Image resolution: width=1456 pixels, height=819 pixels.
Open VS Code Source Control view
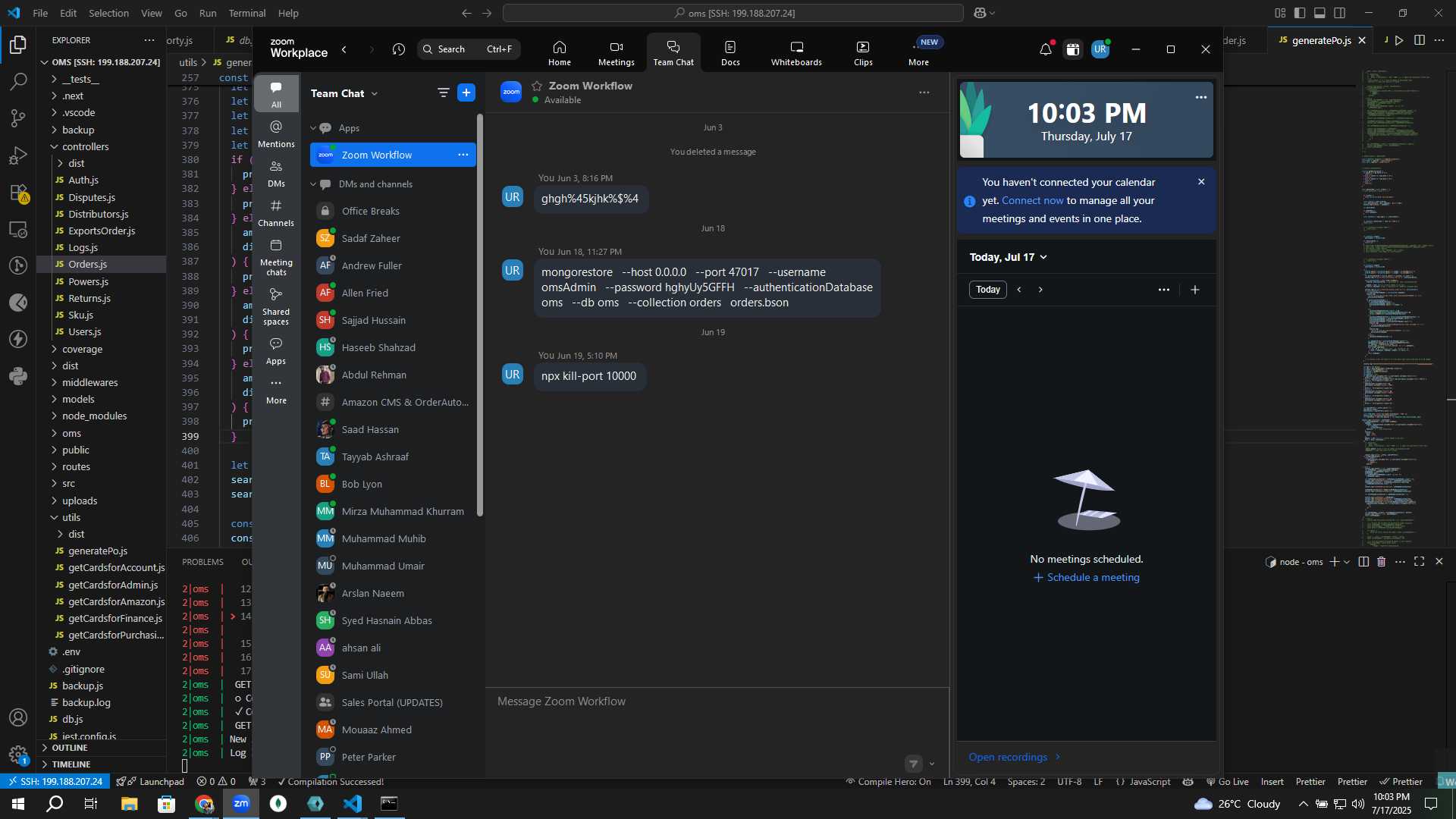click(x=18, y=118)
